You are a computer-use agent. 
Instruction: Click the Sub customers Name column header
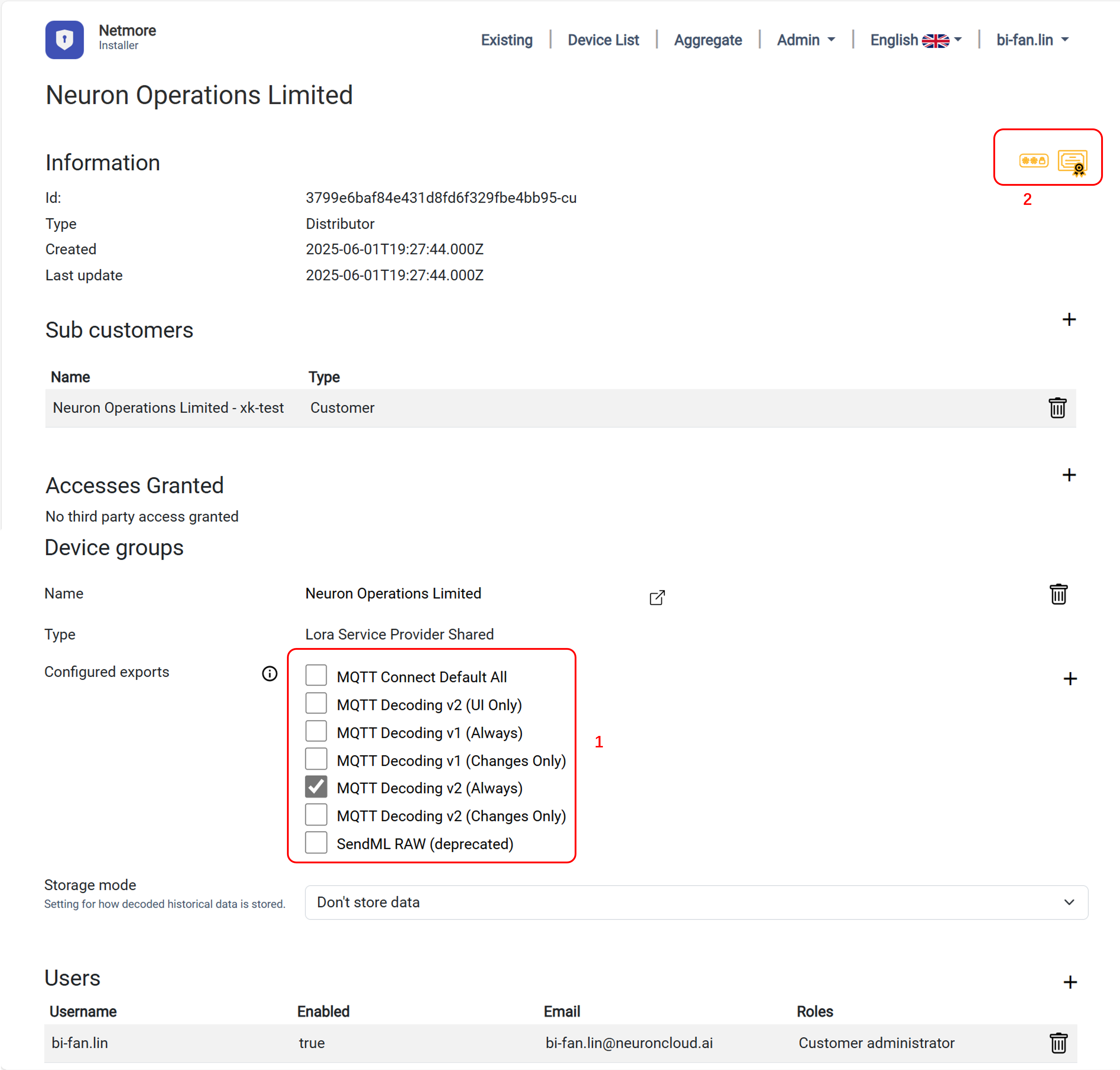pyautogui.click(x=70, y=377)
